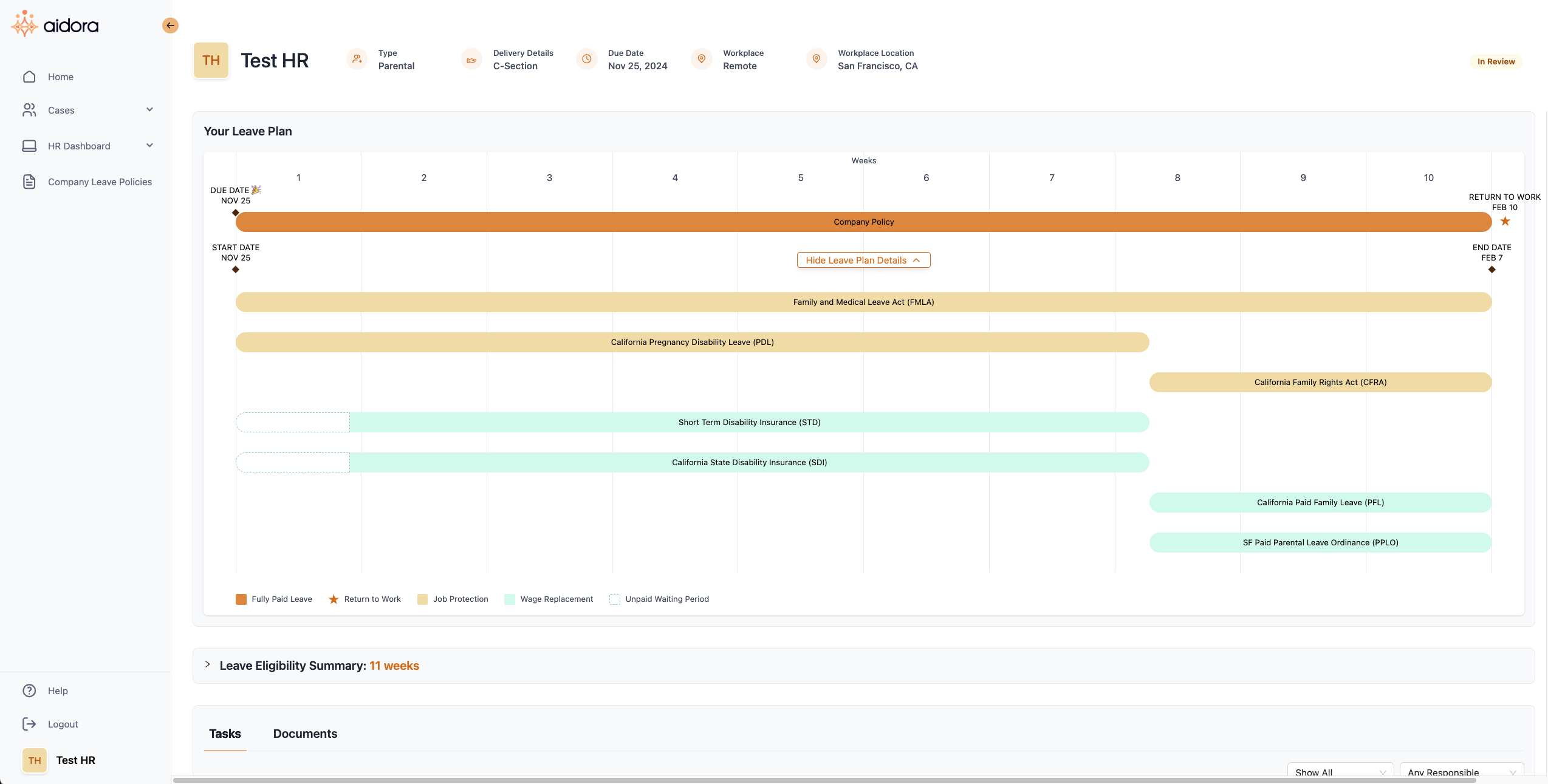Click Hide Leave Plan Details button
The width and height of the screenshot is (1548, 784).
point(863,260)
